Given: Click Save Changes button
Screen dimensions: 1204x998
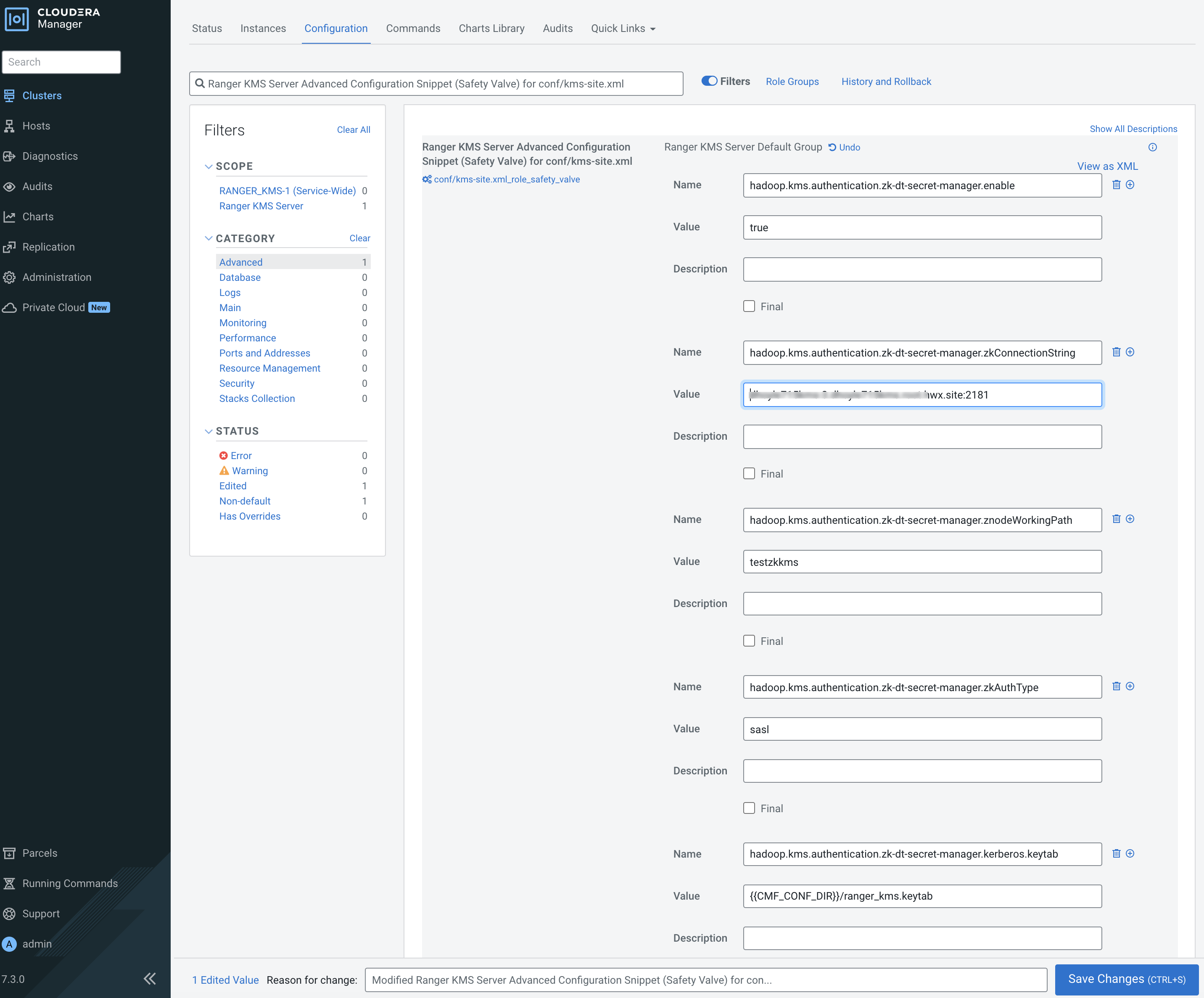Looking at the screenshot, I should (1126, 979).
